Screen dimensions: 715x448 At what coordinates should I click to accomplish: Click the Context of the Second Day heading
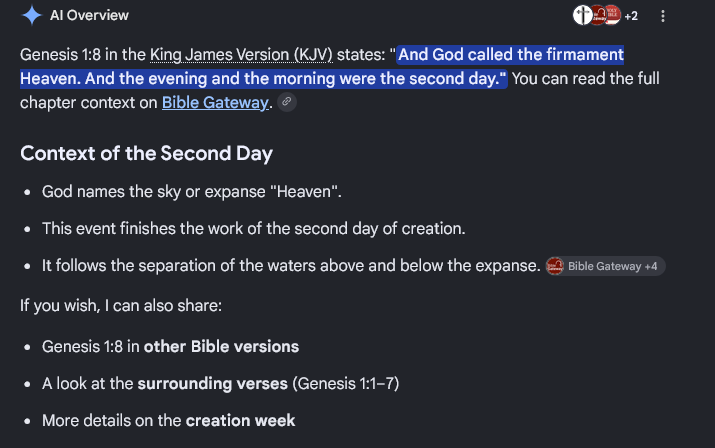pos(146,153)
